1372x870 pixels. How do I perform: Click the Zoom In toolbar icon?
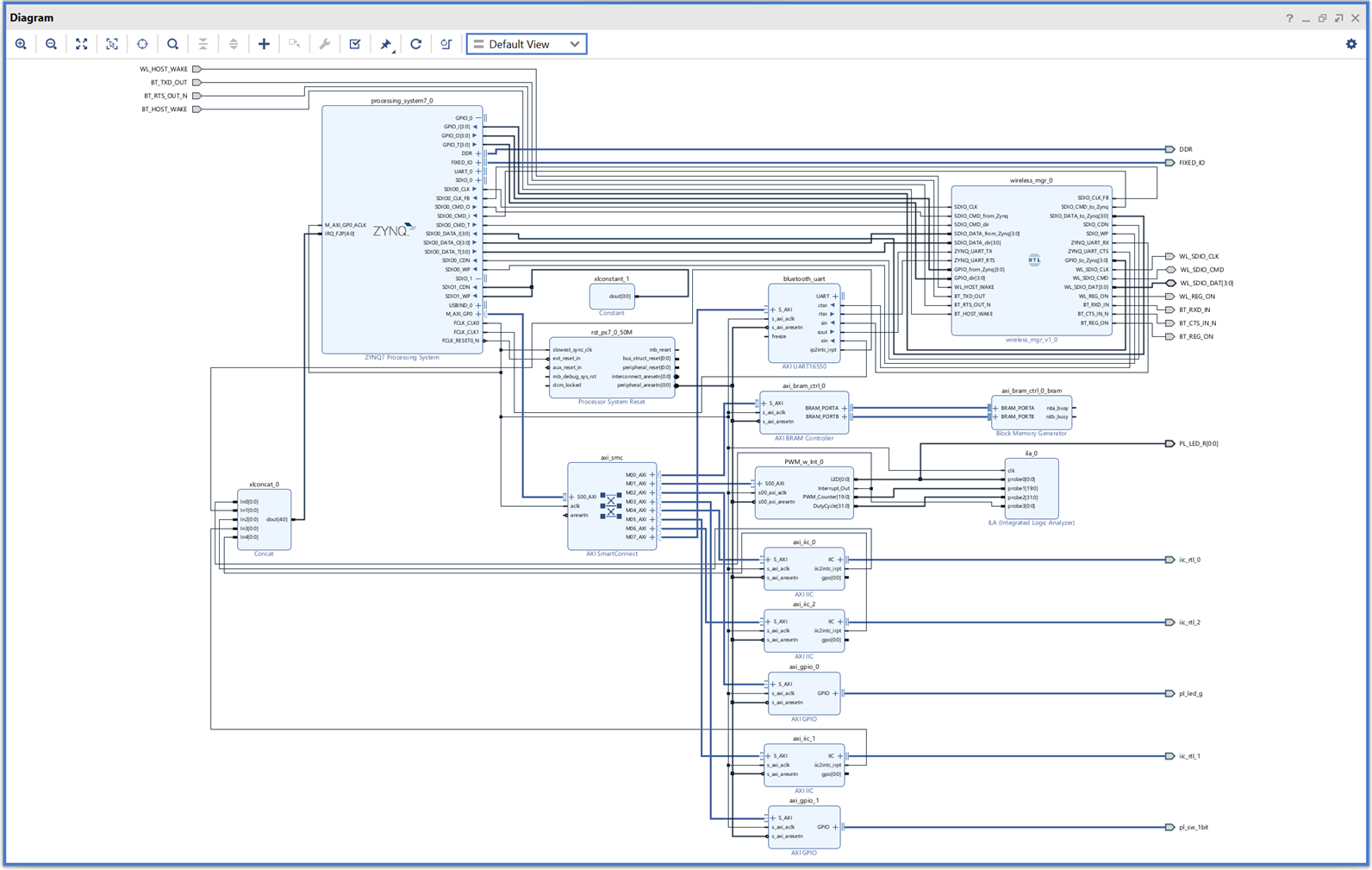coord(21,44)
